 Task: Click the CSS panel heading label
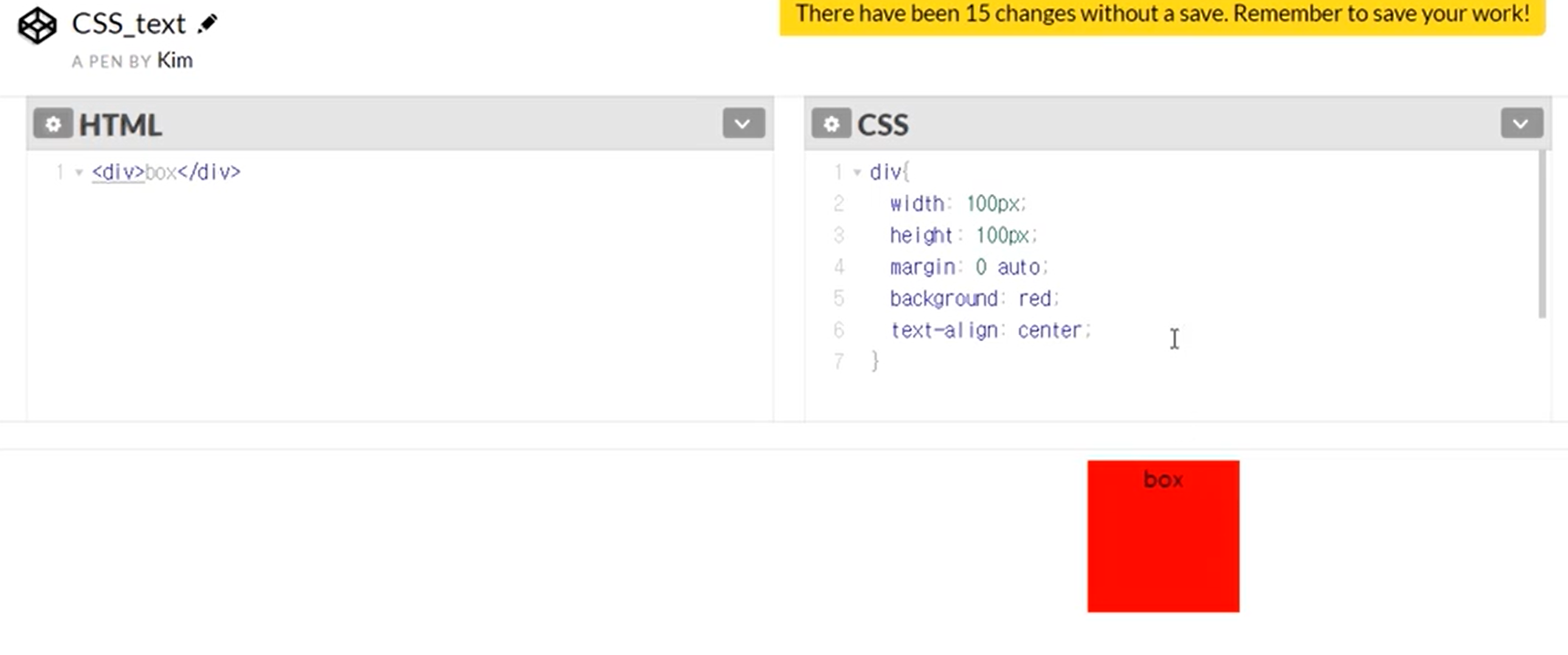click(x=883, y=124)
